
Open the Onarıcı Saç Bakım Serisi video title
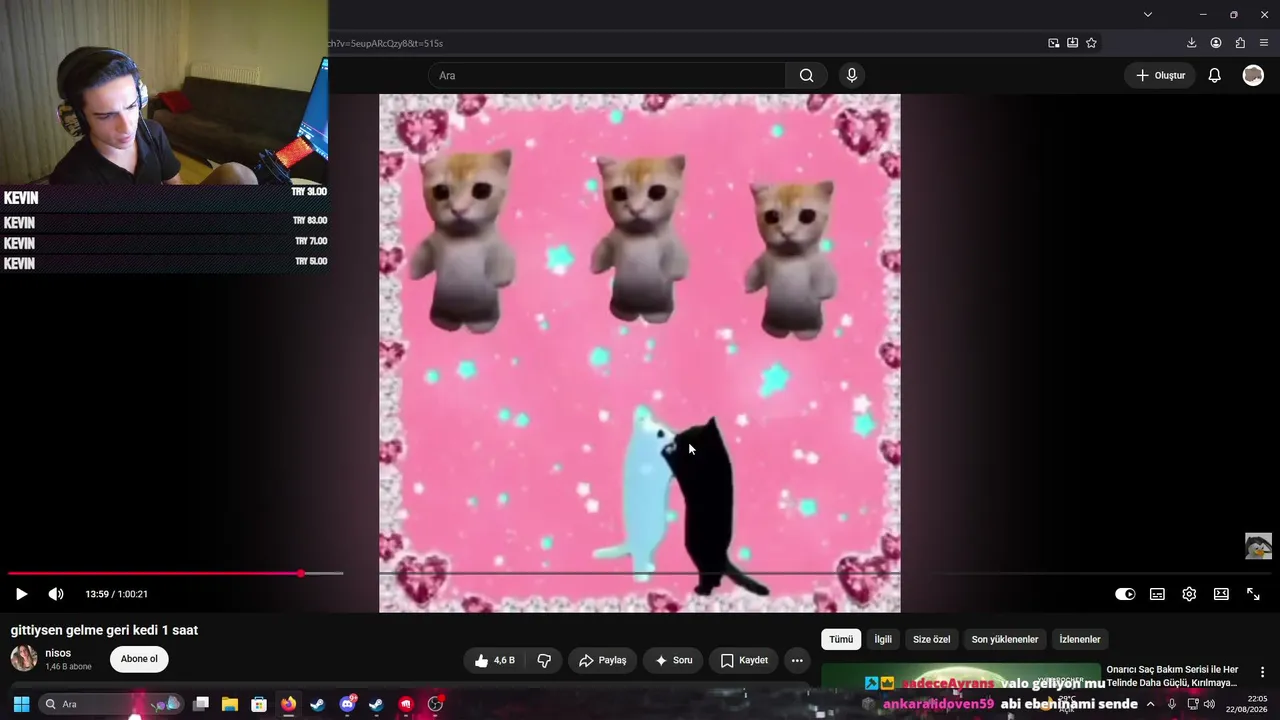(x=1172, y=676)
